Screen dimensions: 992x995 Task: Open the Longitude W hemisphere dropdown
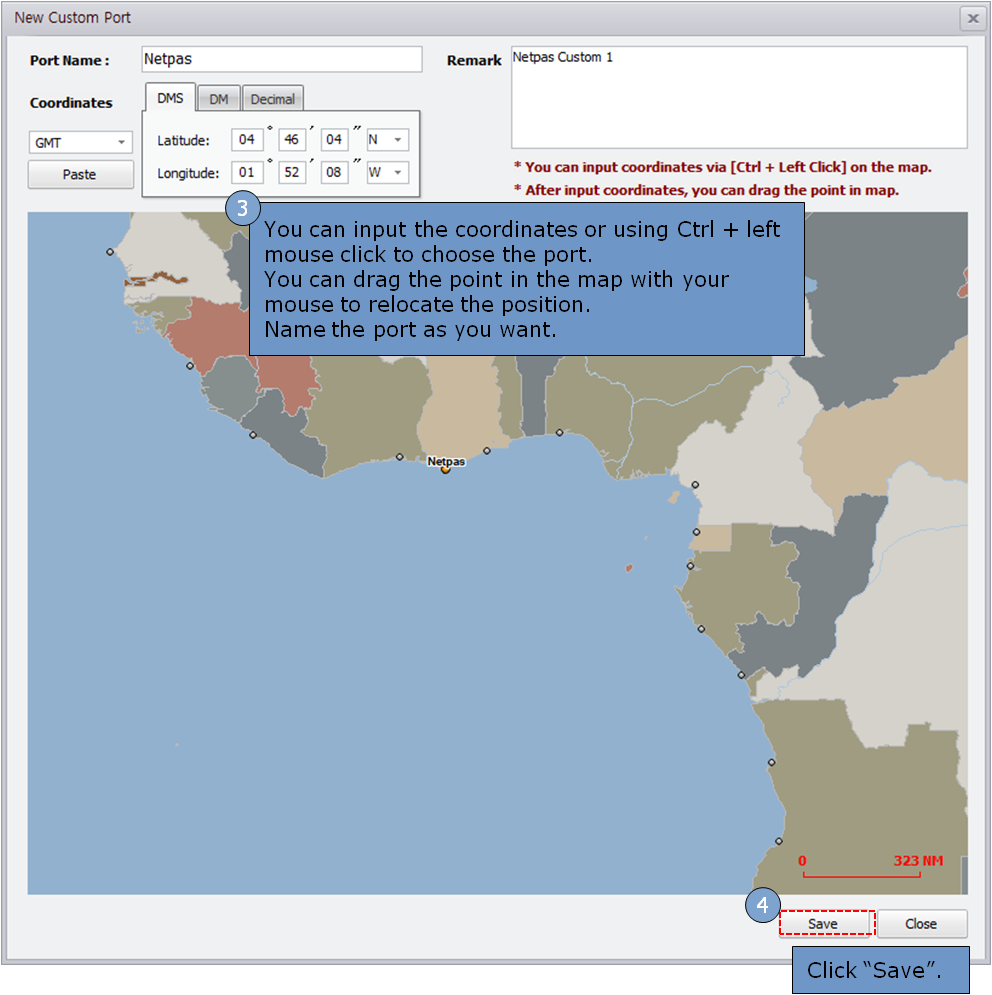(x=387, y=173)
